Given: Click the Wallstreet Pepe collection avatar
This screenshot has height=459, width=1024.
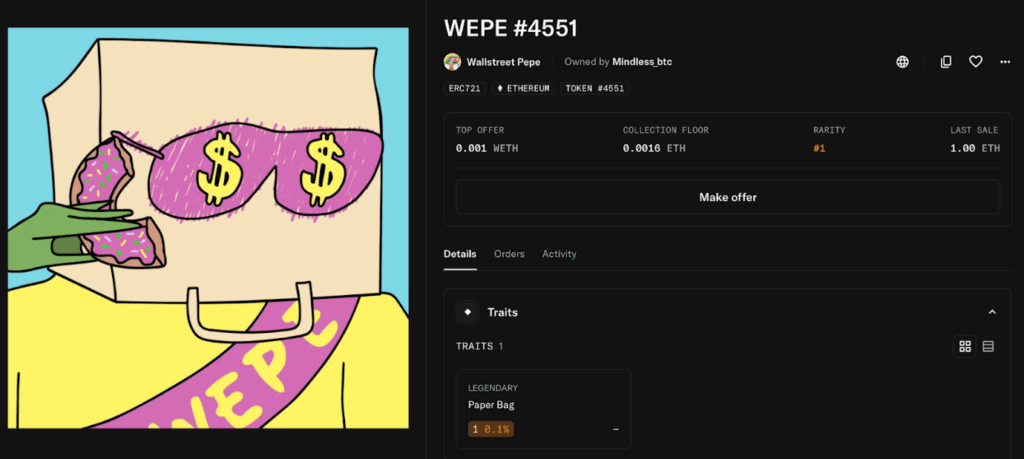Looking at the screenshot, I should point(452,62).
